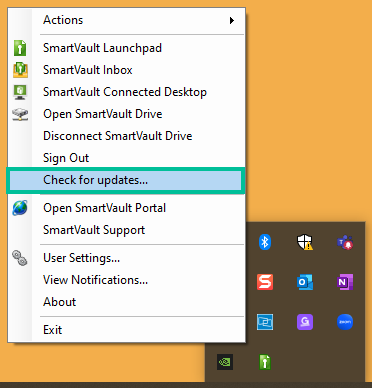Expand the Actions submenu arrow

232,20
